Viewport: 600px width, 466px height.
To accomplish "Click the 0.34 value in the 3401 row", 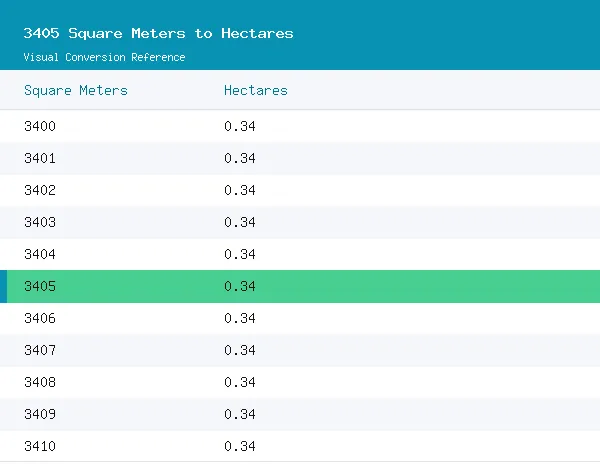I will click(x=240, y=158).
